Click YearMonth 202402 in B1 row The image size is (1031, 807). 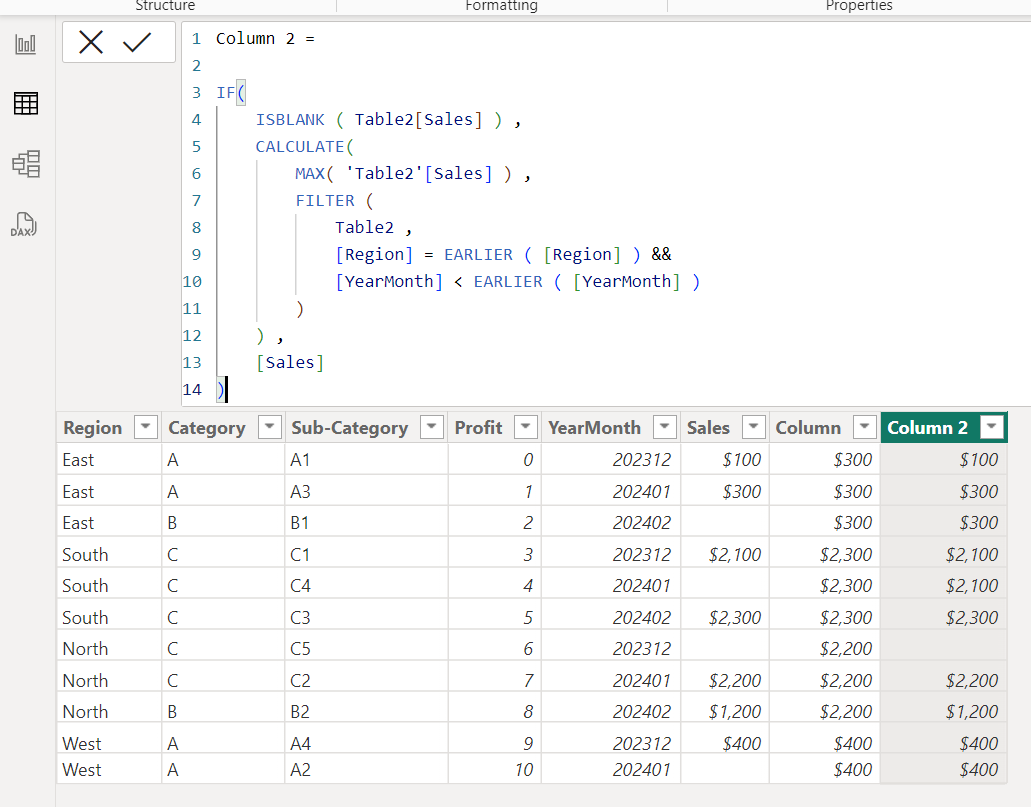tap(642, 523)
